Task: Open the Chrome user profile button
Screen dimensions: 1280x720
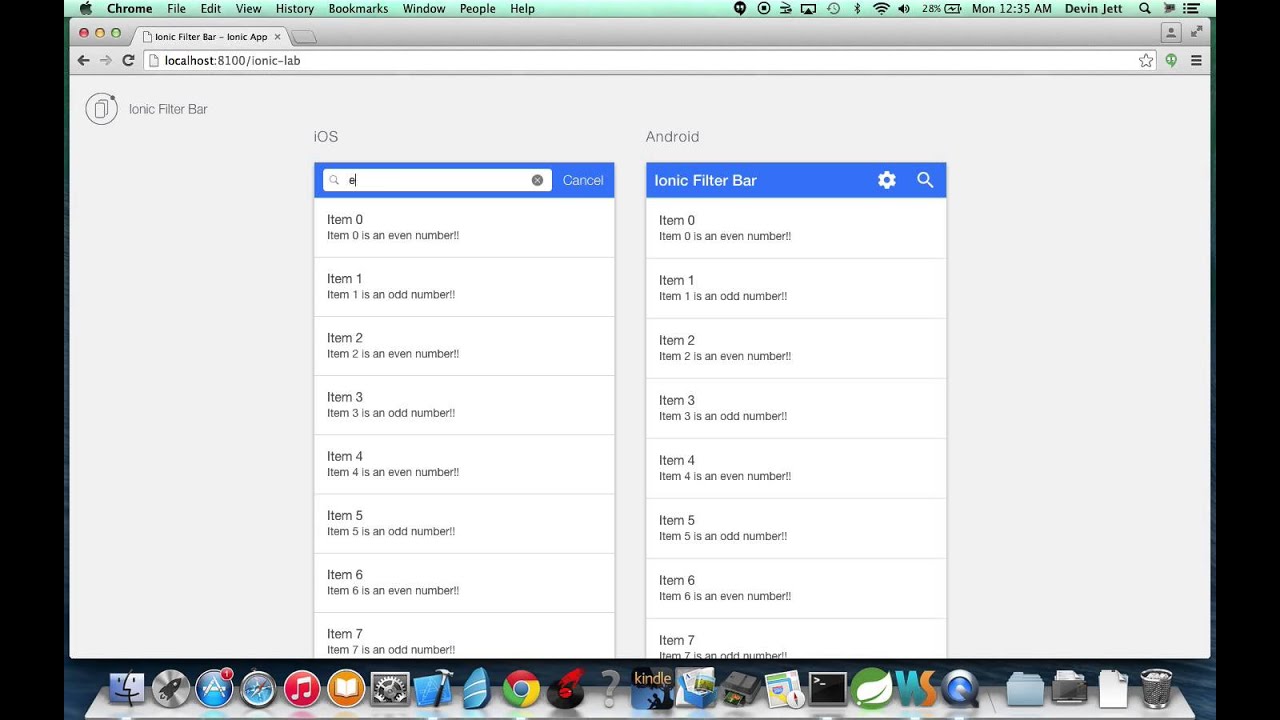Action: (x=1170, y=33)
